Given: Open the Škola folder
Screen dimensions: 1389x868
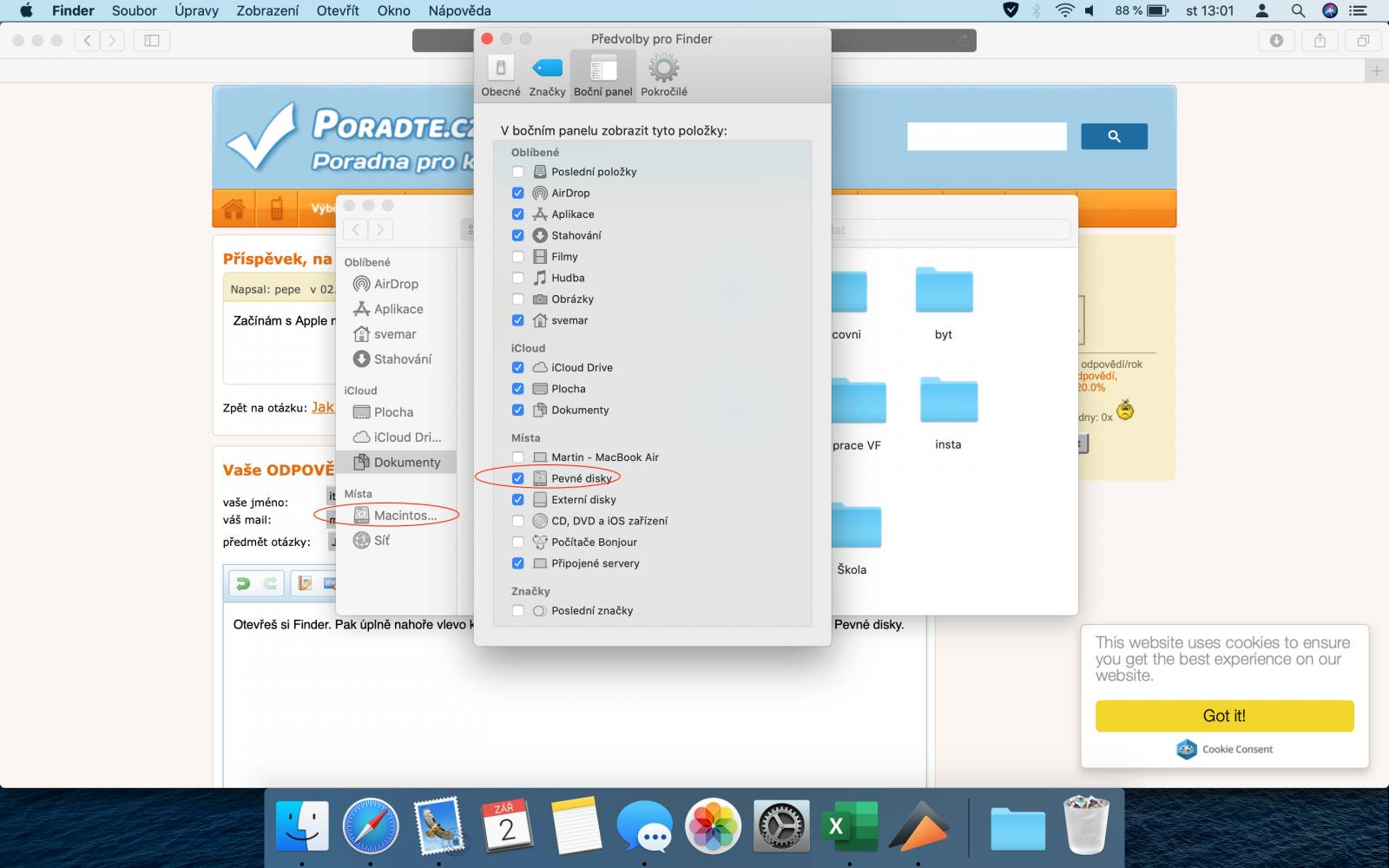Looking at the screenshot, I should [856, 538].
